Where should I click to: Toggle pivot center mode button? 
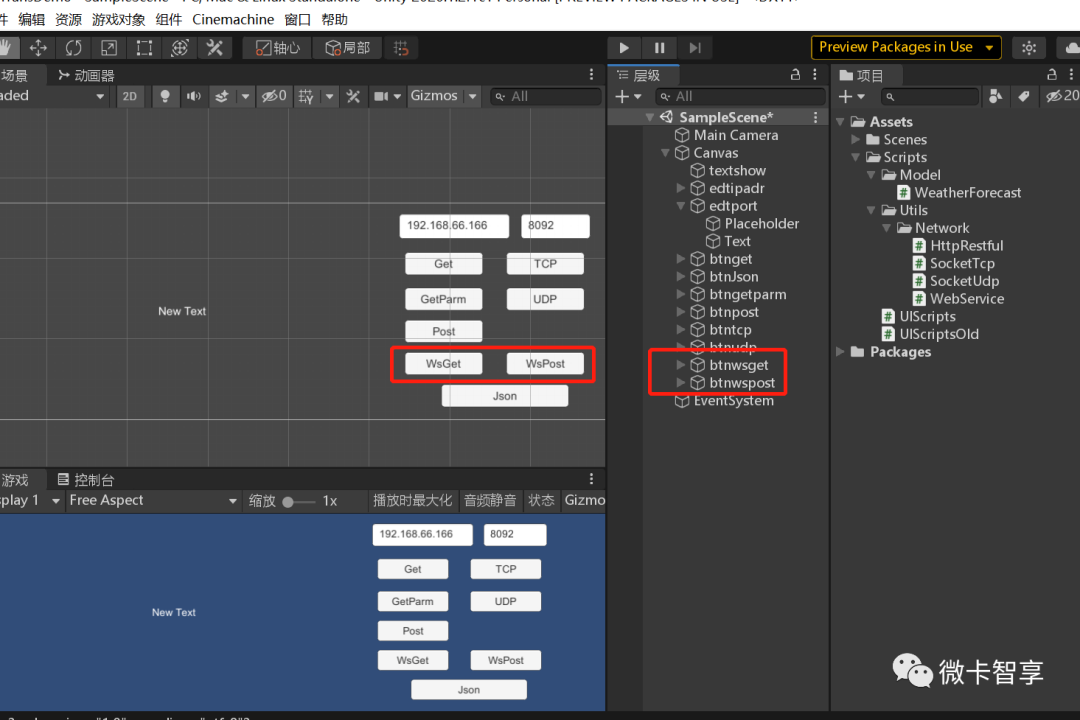(278, 48)
